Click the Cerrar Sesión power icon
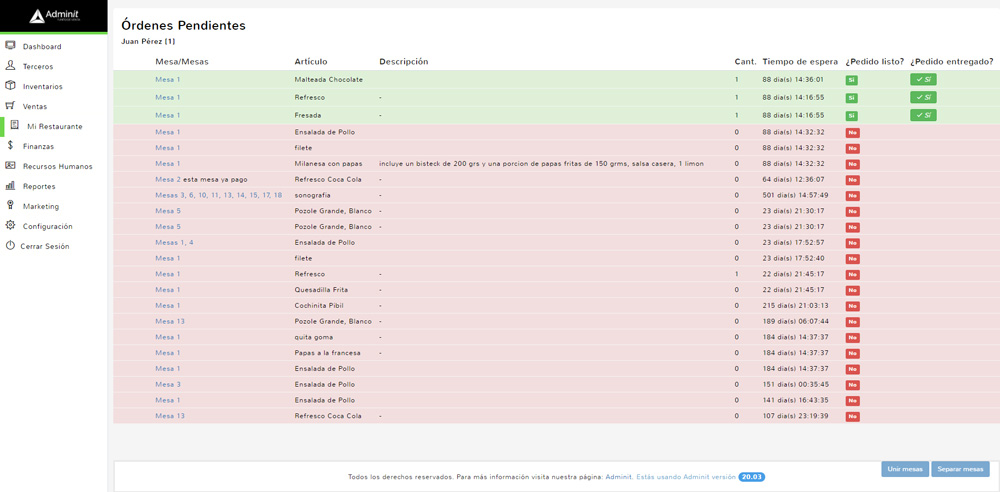This screenshot has width=1000, height=492. pos(11,246)
